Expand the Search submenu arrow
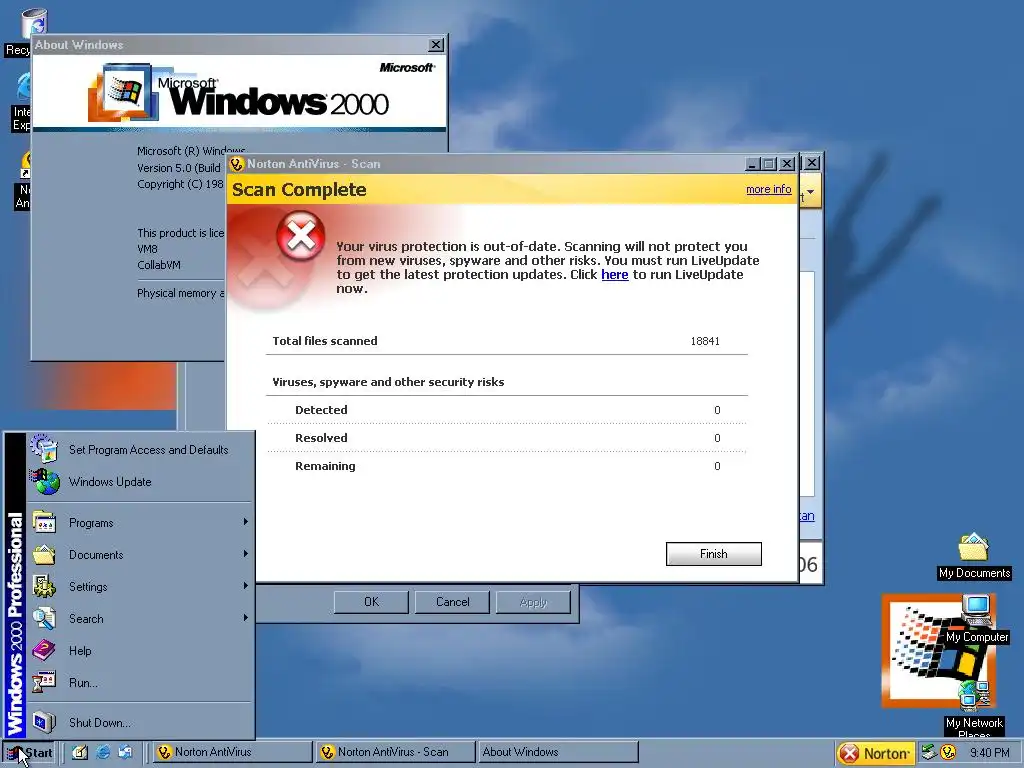This screenshot has width=1024, height=768. coord(246,618)
